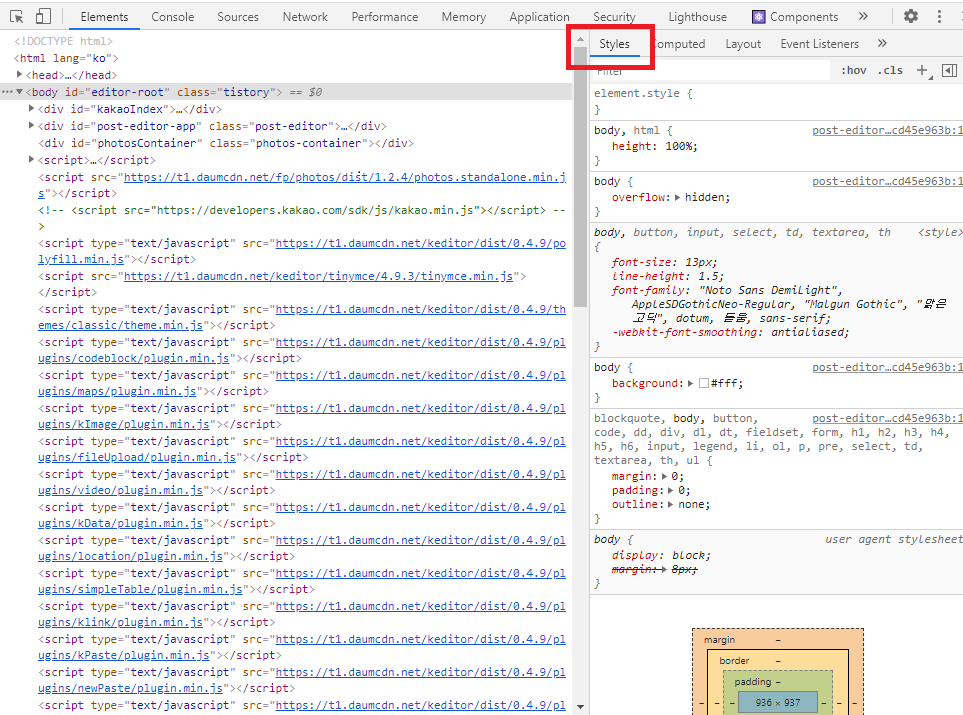This screenshot has height=715, width=963.
Task: Open the Lighthouse tab
Action: (698, 17)
